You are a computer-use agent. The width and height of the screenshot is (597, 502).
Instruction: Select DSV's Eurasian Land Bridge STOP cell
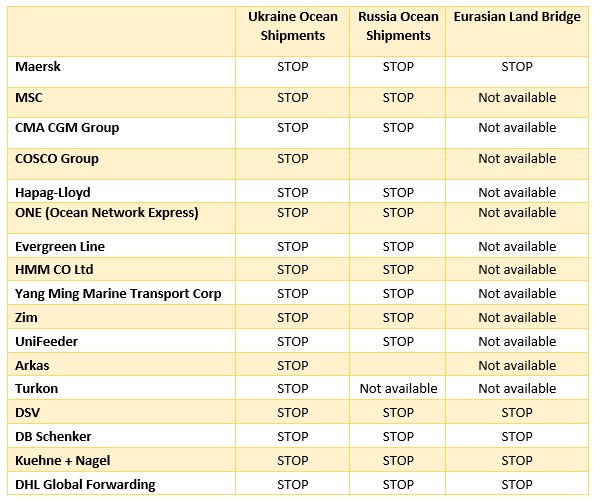(517, 412)
